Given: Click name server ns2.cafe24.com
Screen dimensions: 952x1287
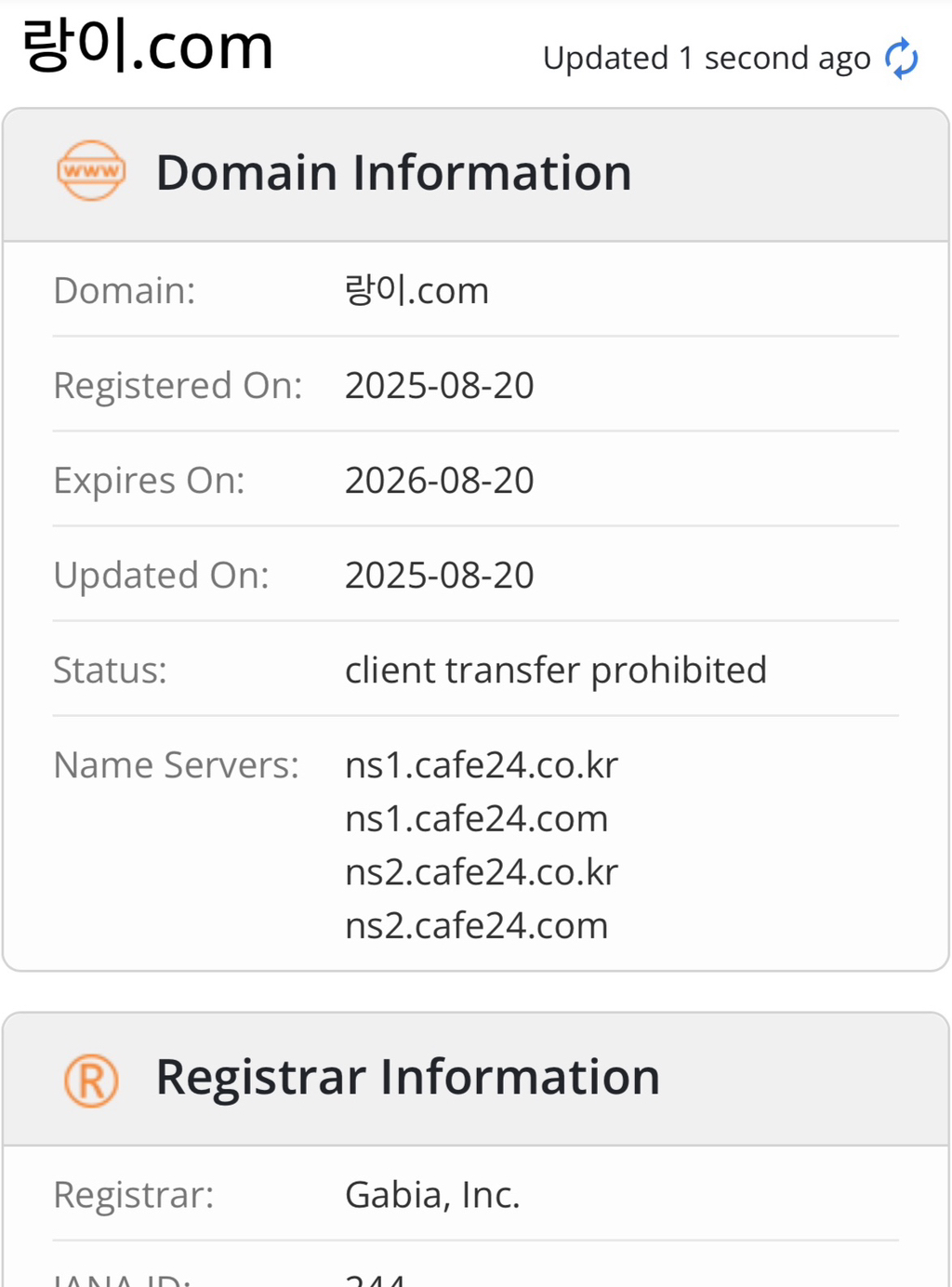Looking at the screenshot, I should (x=476, y=926).
